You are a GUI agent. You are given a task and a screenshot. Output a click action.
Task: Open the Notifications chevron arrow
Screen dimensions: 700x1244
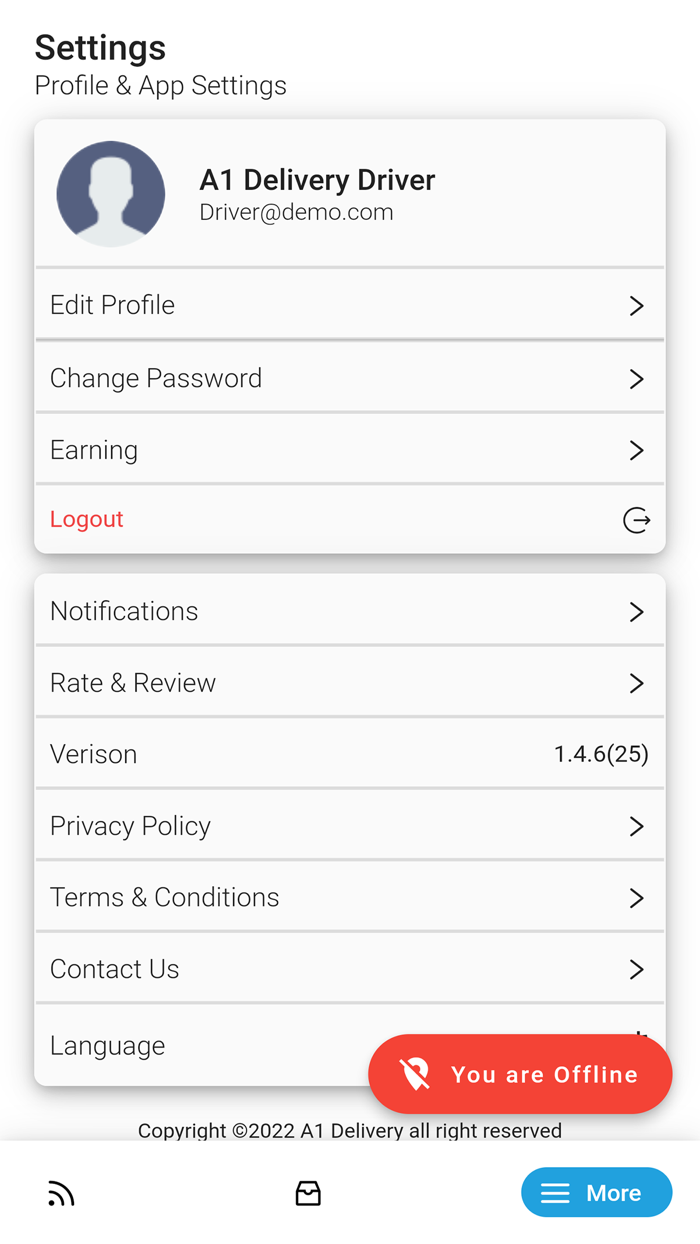(636, 612)
